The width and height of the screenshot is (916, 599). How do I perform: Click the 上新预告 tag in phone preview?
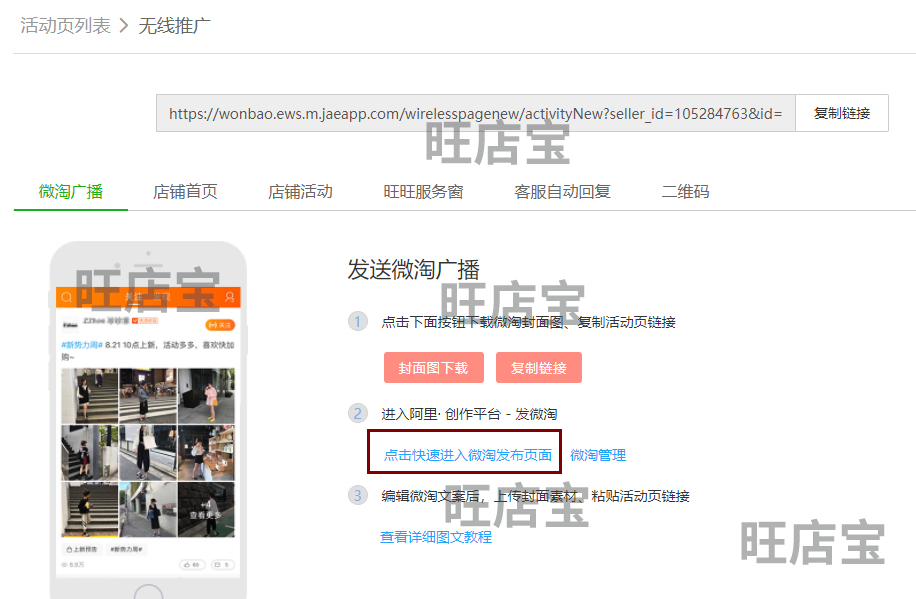[82, 549]
